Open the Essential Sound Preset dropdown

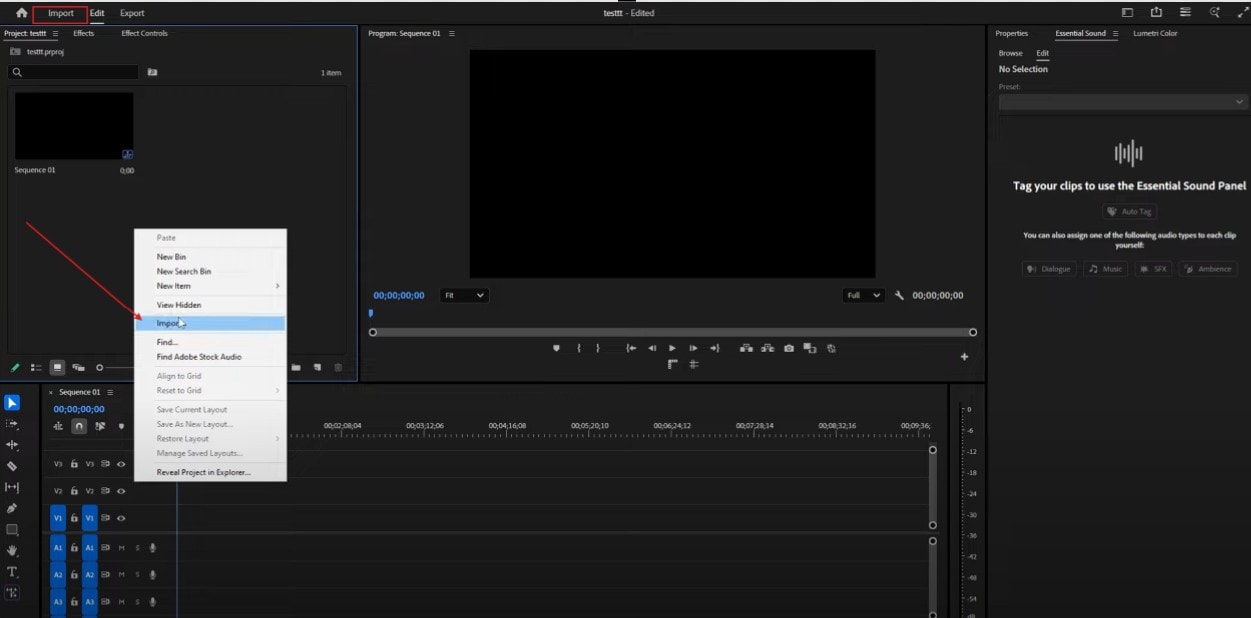(1122, 101)
